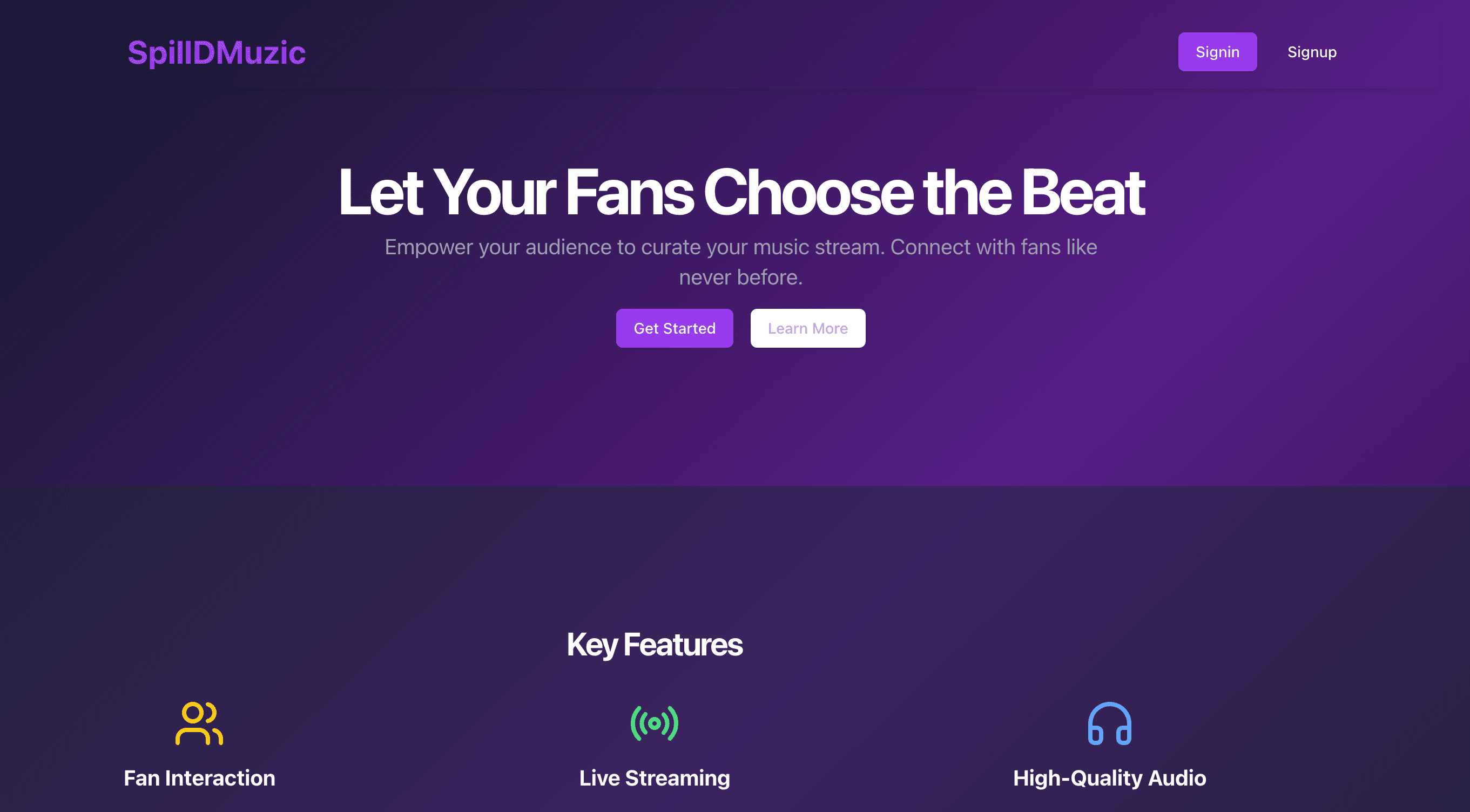Screen dimensions: 1470x812
Task: Click the Fan Interaction feature title
Action: (x=199, y=778)
